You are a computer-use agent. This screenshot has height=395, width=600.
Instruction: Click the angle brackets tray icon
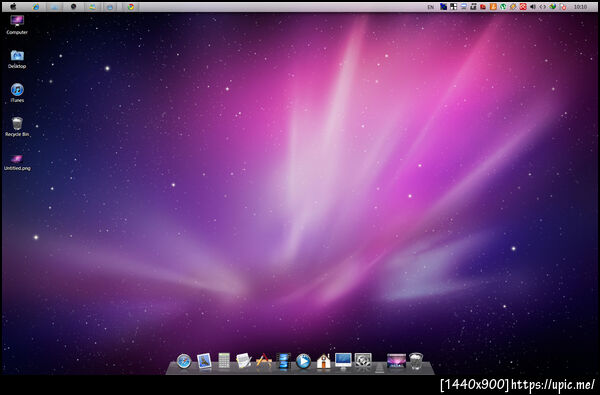[x=543, y=7]
